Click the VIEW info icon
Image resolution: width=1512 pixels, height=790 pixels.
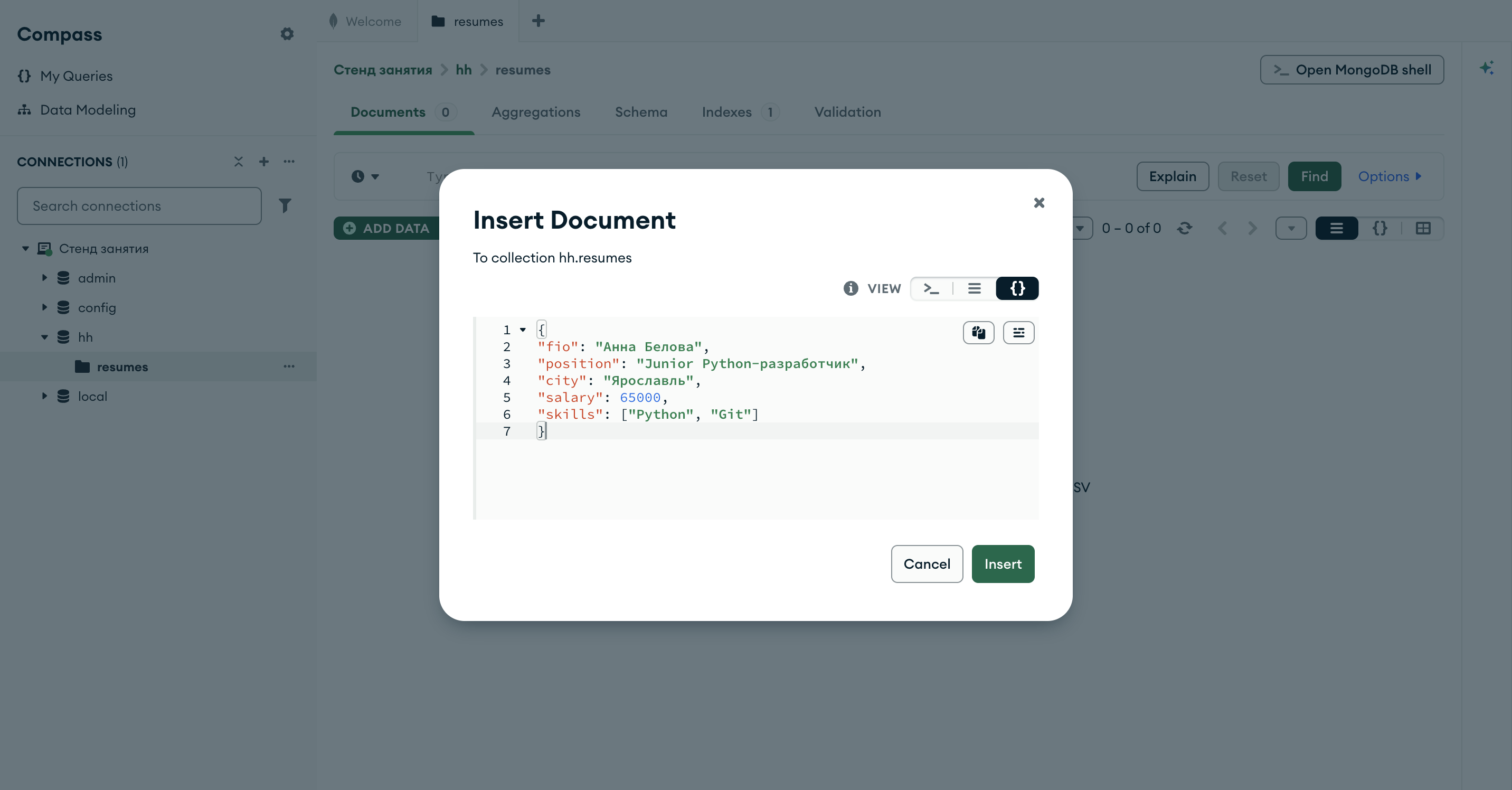point(850,288)
